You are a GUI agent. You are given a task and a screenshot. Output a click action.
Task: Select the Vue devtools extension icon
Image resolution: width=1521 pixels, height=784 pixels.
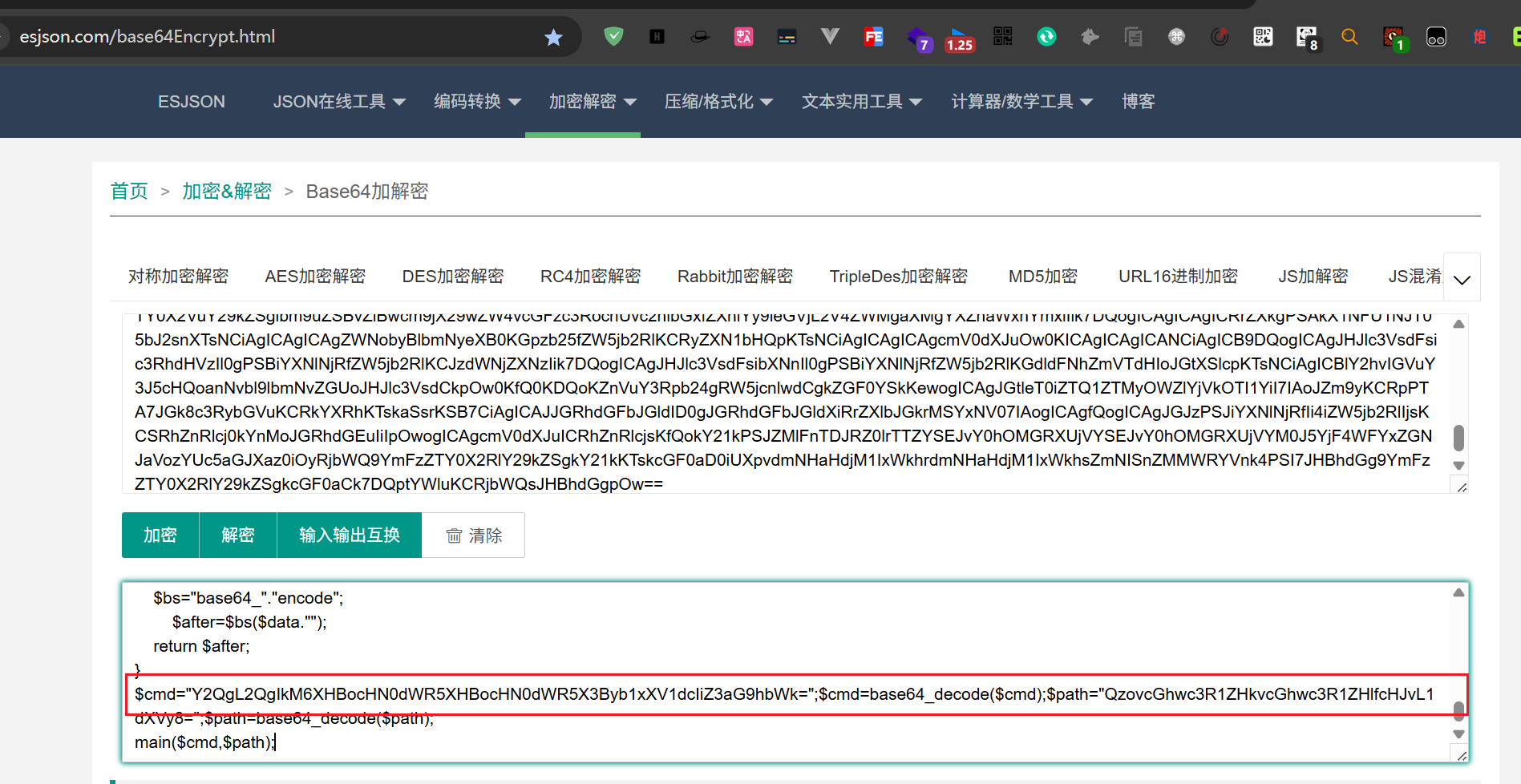coord(830,36)
